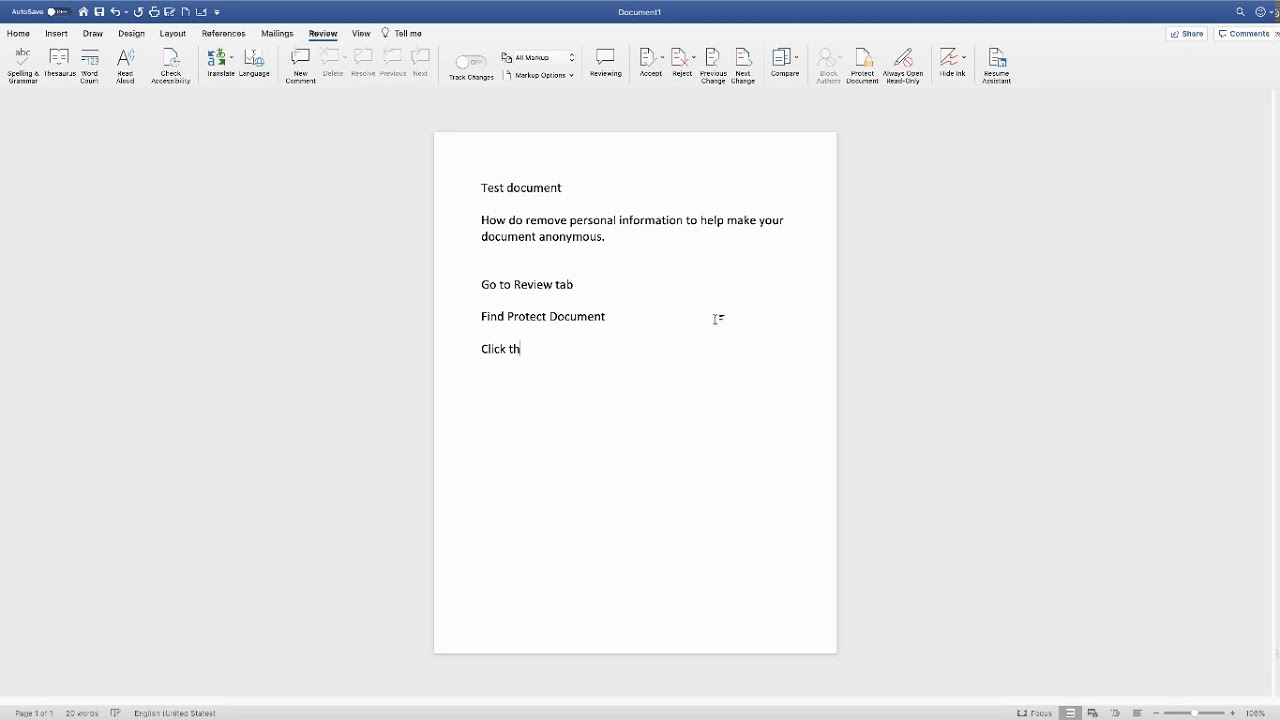This screenshot has width=1280, height=720.
Task: Place cursor in 'Find Protect Document' line
Action: [543, 316]
